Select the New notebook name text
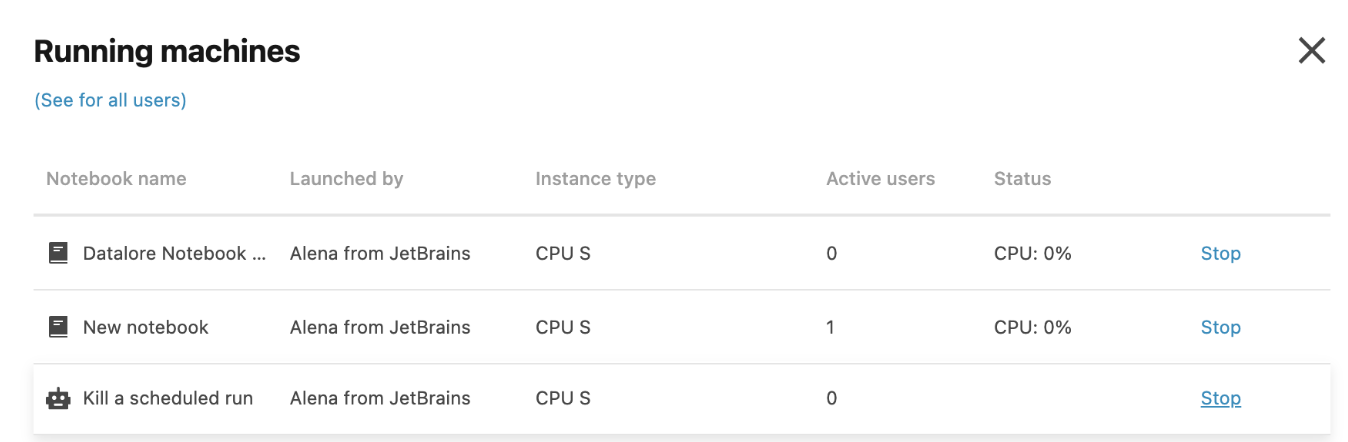The height and width of the screenshot is (442, 1348). click(x=146, y=328)
